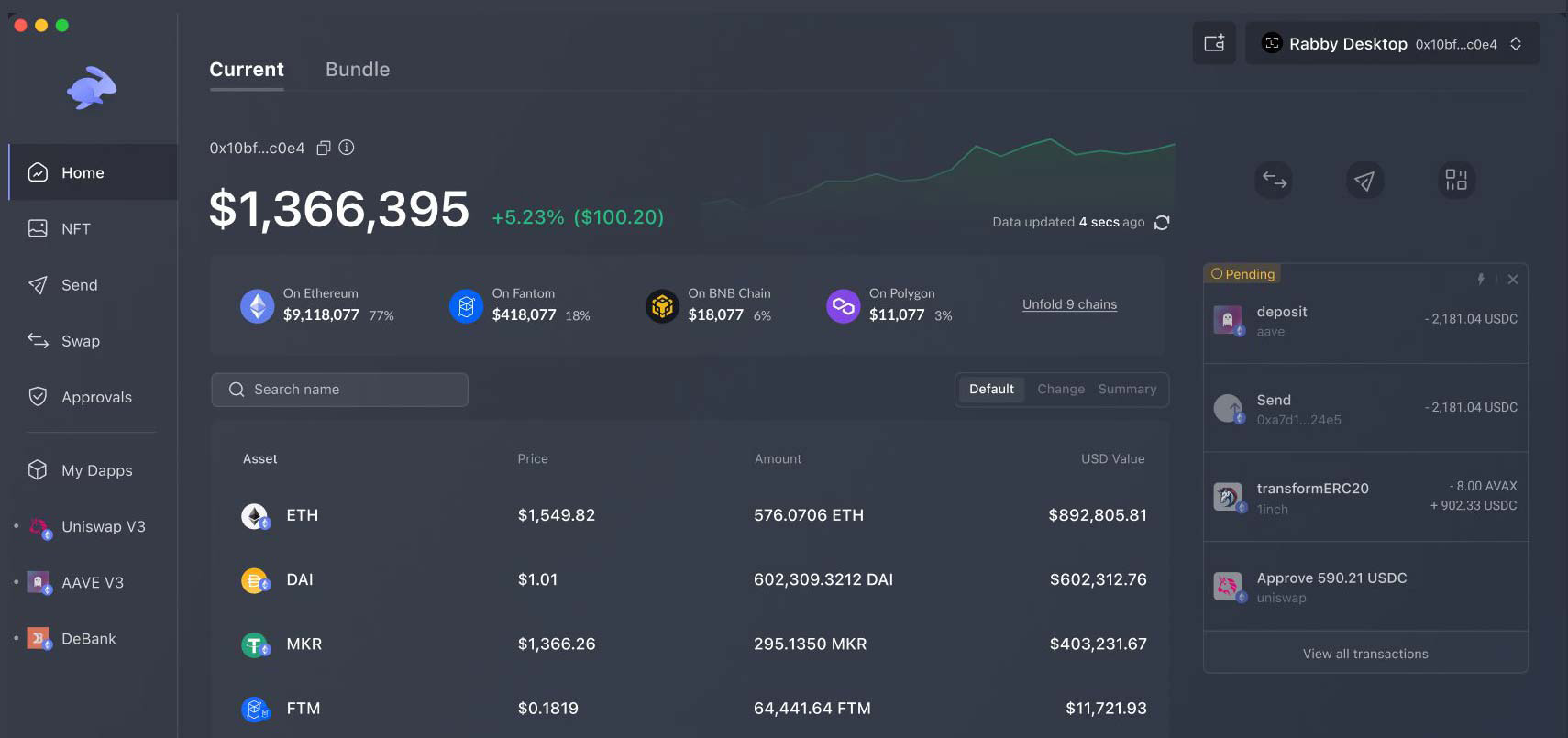Copy the wallet address with copy icon

click(x=323, y=149)
